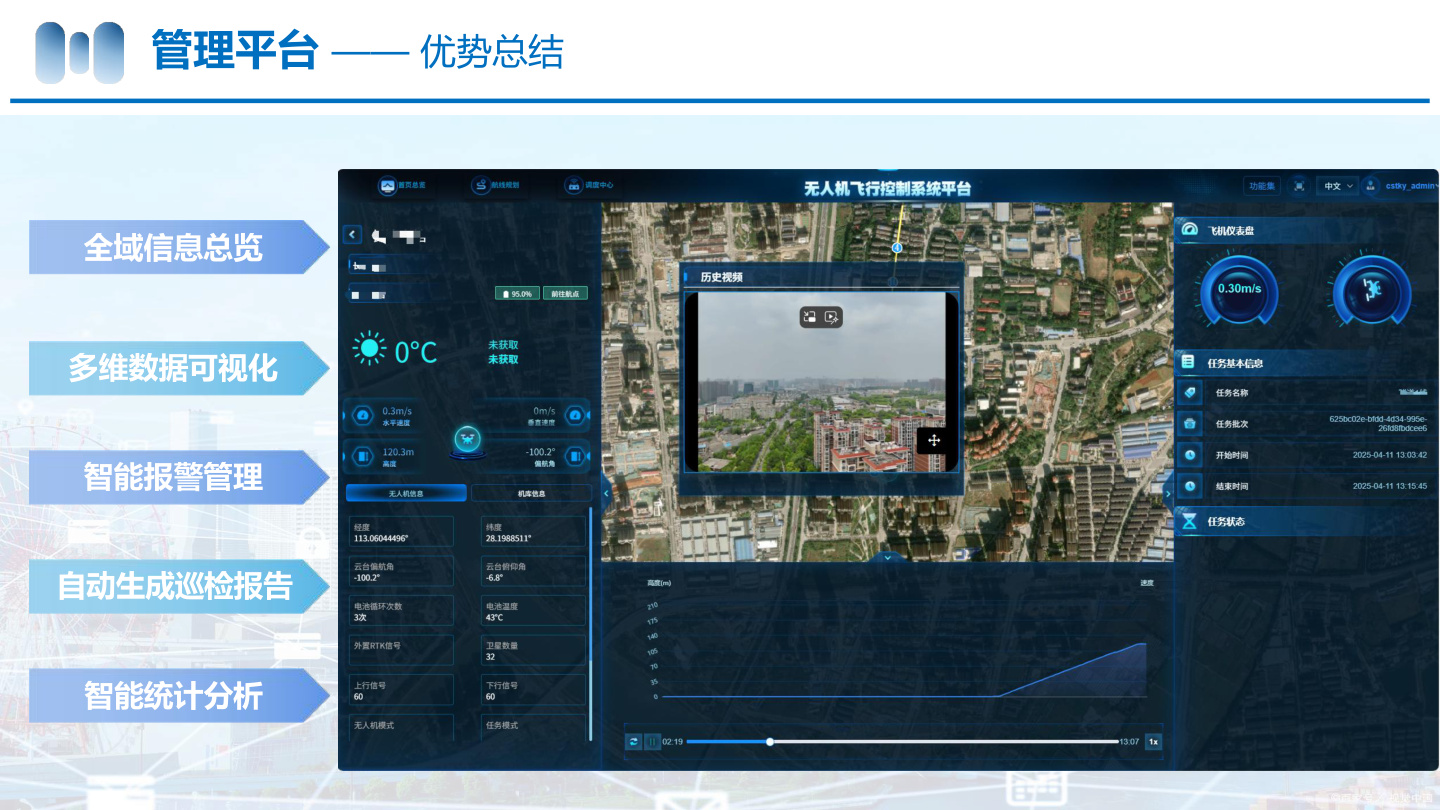Open the cstky_admin user dropdown
The width and height of the screenshot is (1440, 810).
coord(1412,186)
